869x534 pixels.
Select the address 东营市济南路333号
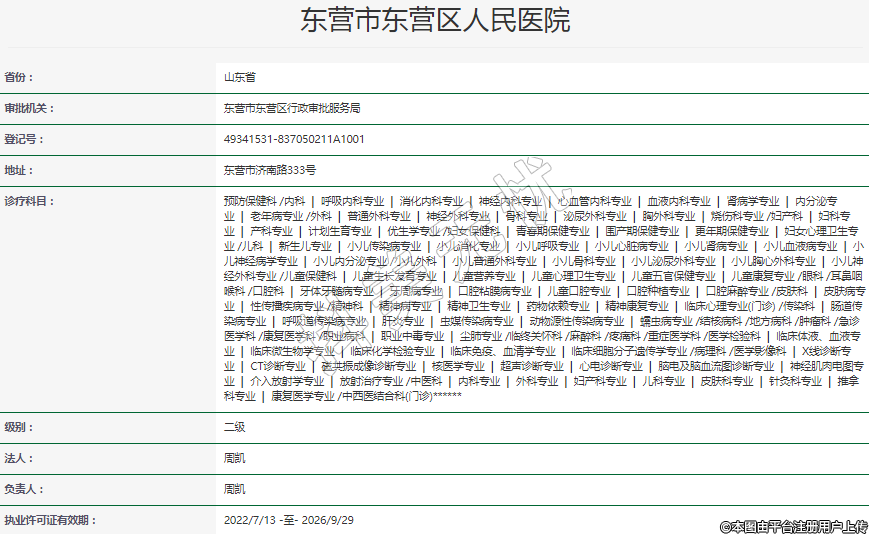pyautogui.click(x=269, y=170)
